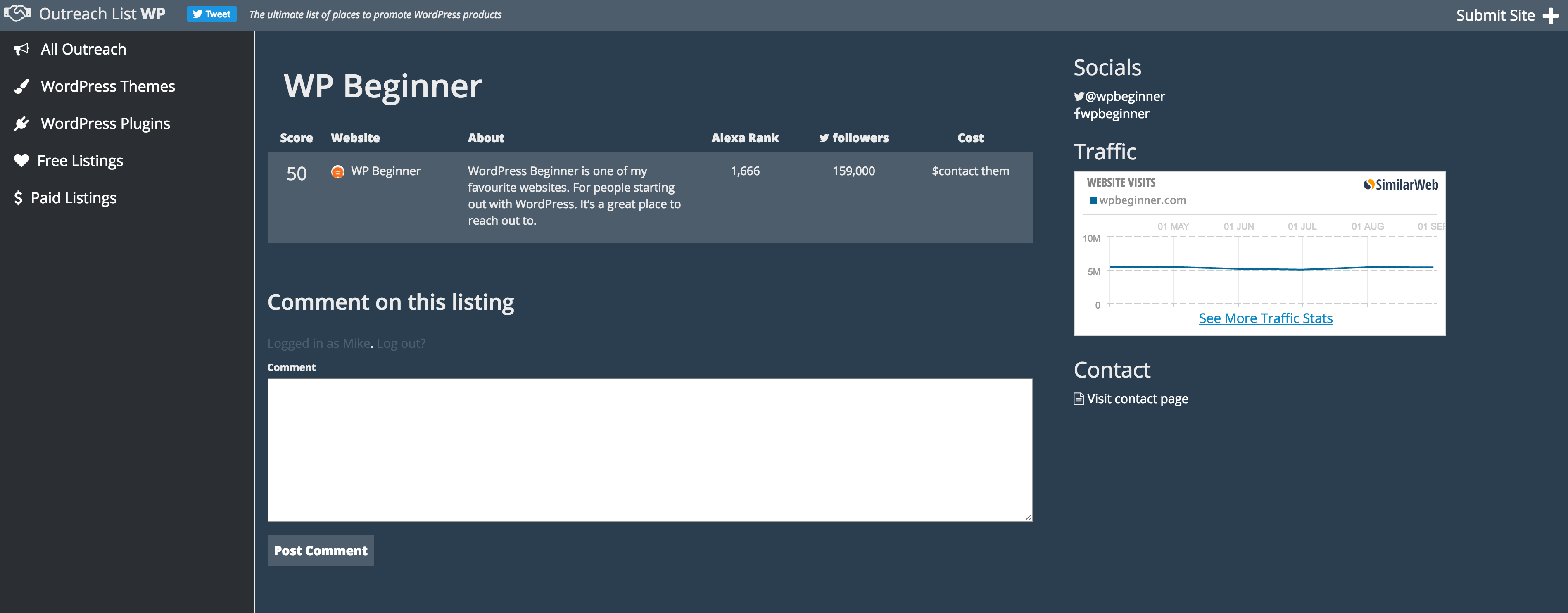Click the plug icon for WordPress Plugins
Viewport: 1568px width, 613px height.
tap(21, 124)
